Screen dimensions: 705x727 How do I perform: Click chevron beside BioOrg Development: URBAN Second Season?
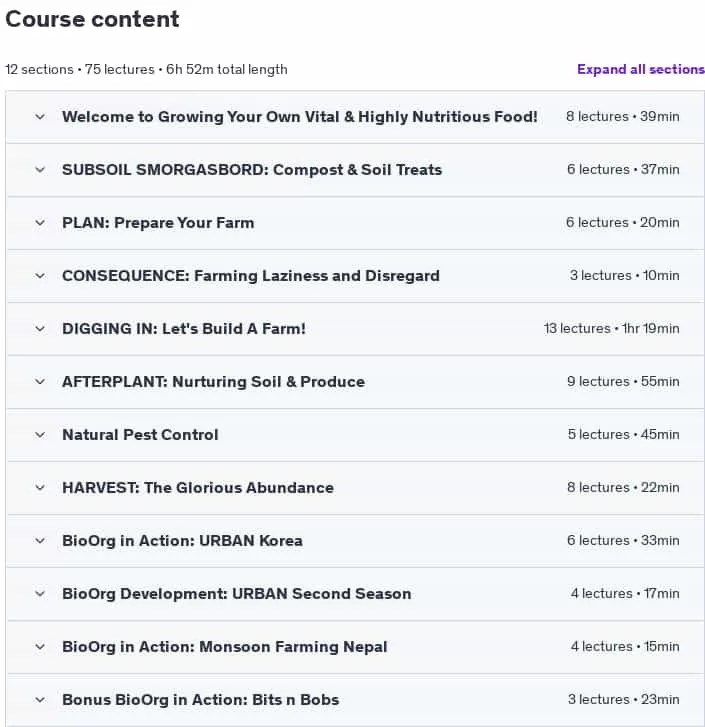[x=40, y=594]
